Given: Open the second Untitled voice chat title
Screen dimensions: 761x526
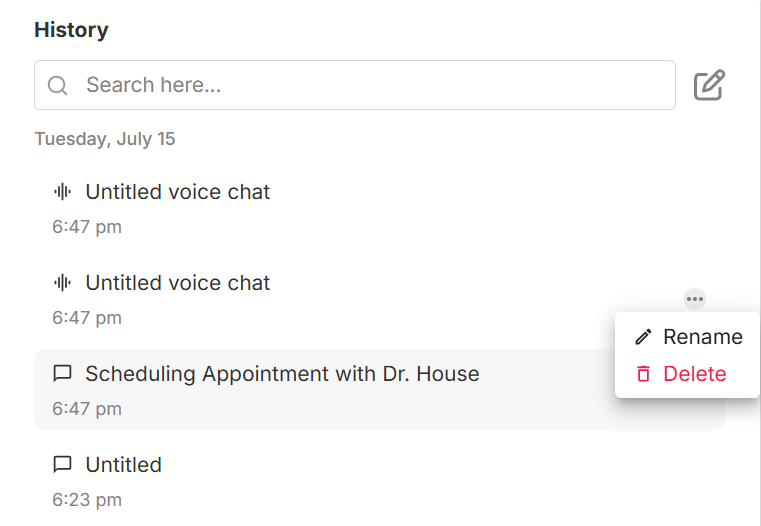Looking at the screenshot, I should 178,283.
